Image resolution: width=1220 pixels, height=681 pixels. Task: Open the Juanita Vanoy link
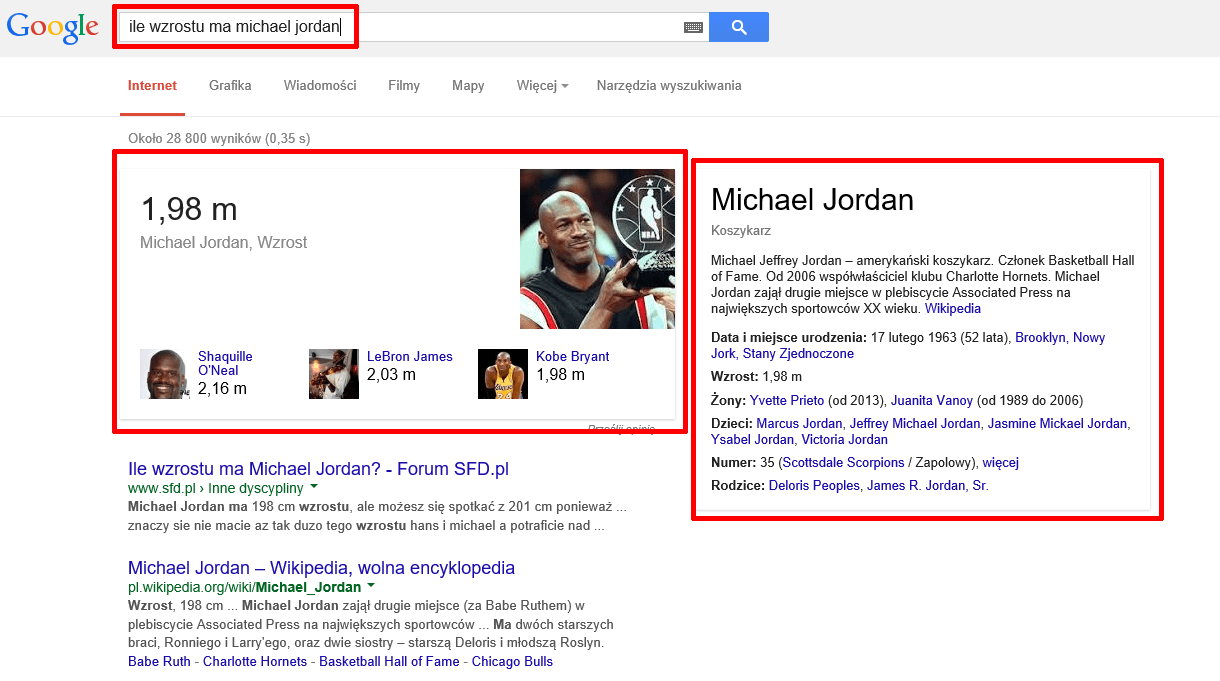931,401
